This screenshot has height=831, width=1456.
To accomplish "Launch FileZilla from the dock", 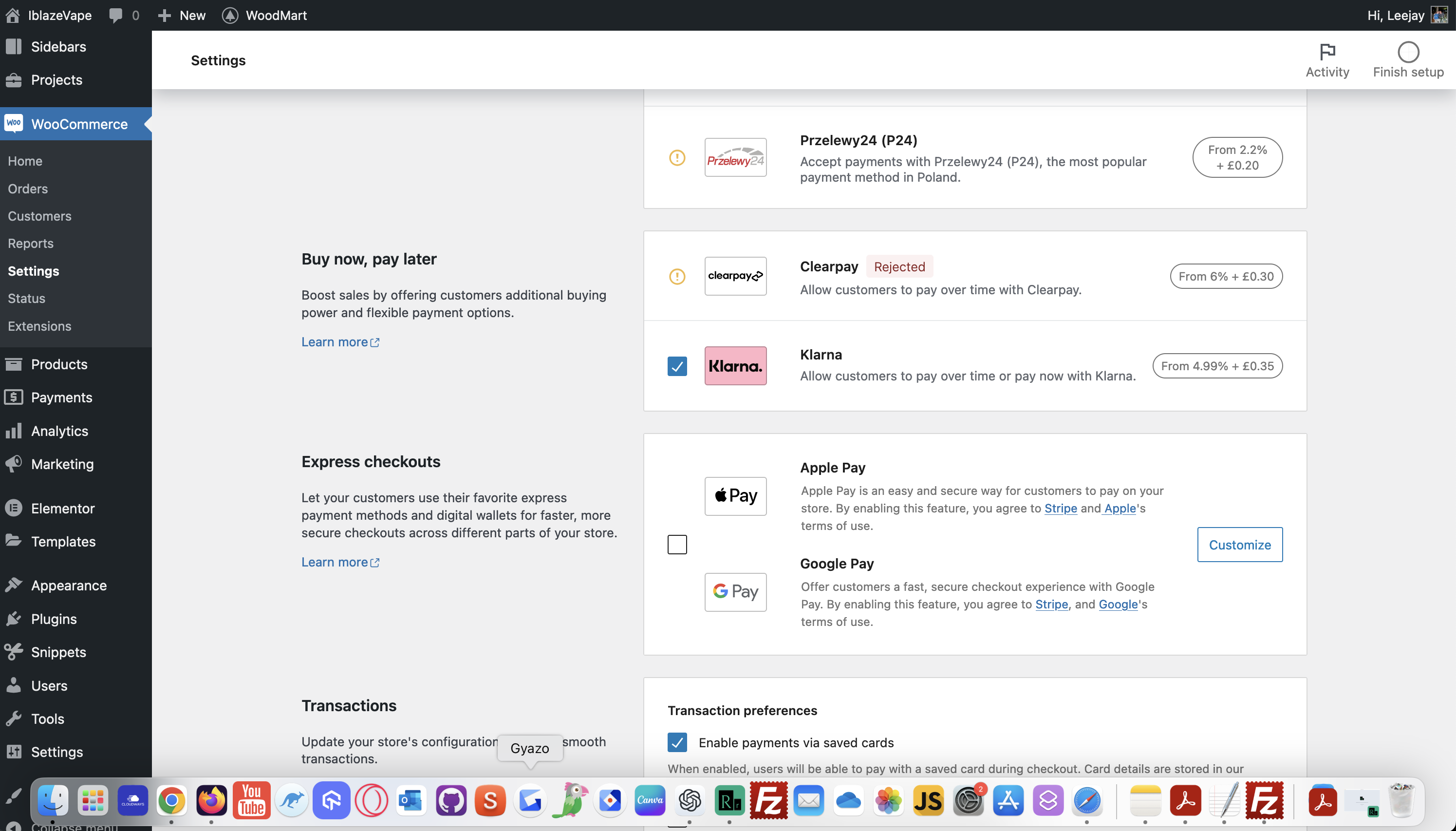I will pos(768,800).
